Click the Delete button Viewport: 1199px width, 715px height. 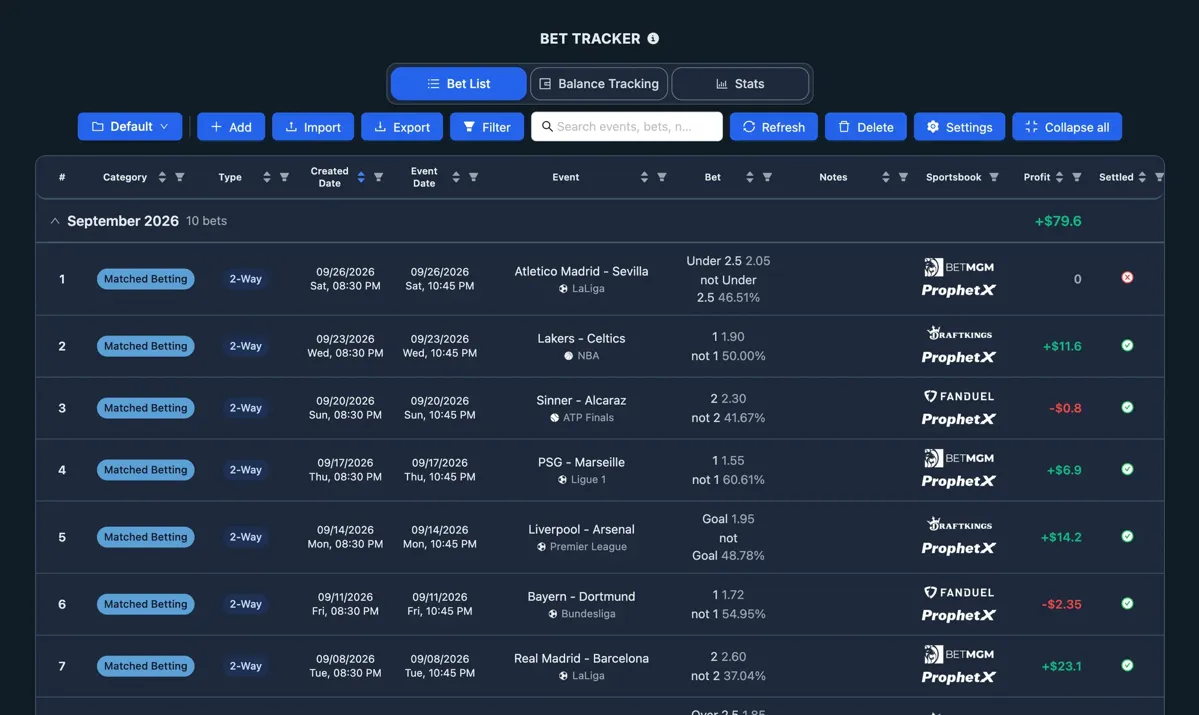[866, 127]
